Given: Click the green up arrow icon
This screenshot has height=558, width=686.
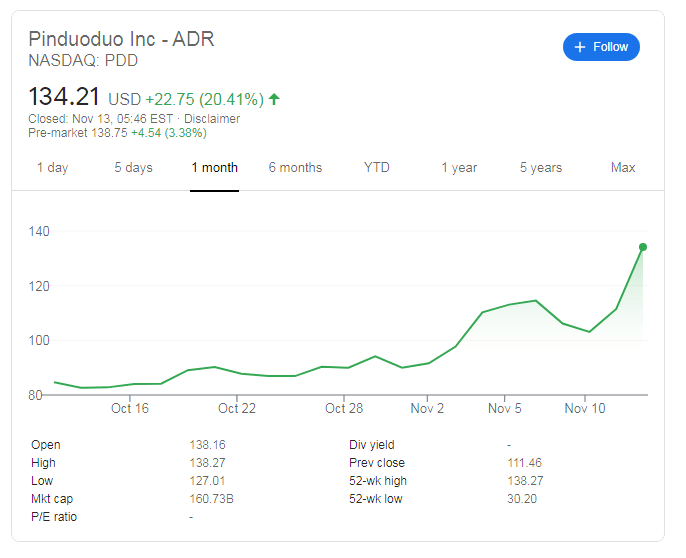Looking at the screenshot, I should (x=274, y=99).
